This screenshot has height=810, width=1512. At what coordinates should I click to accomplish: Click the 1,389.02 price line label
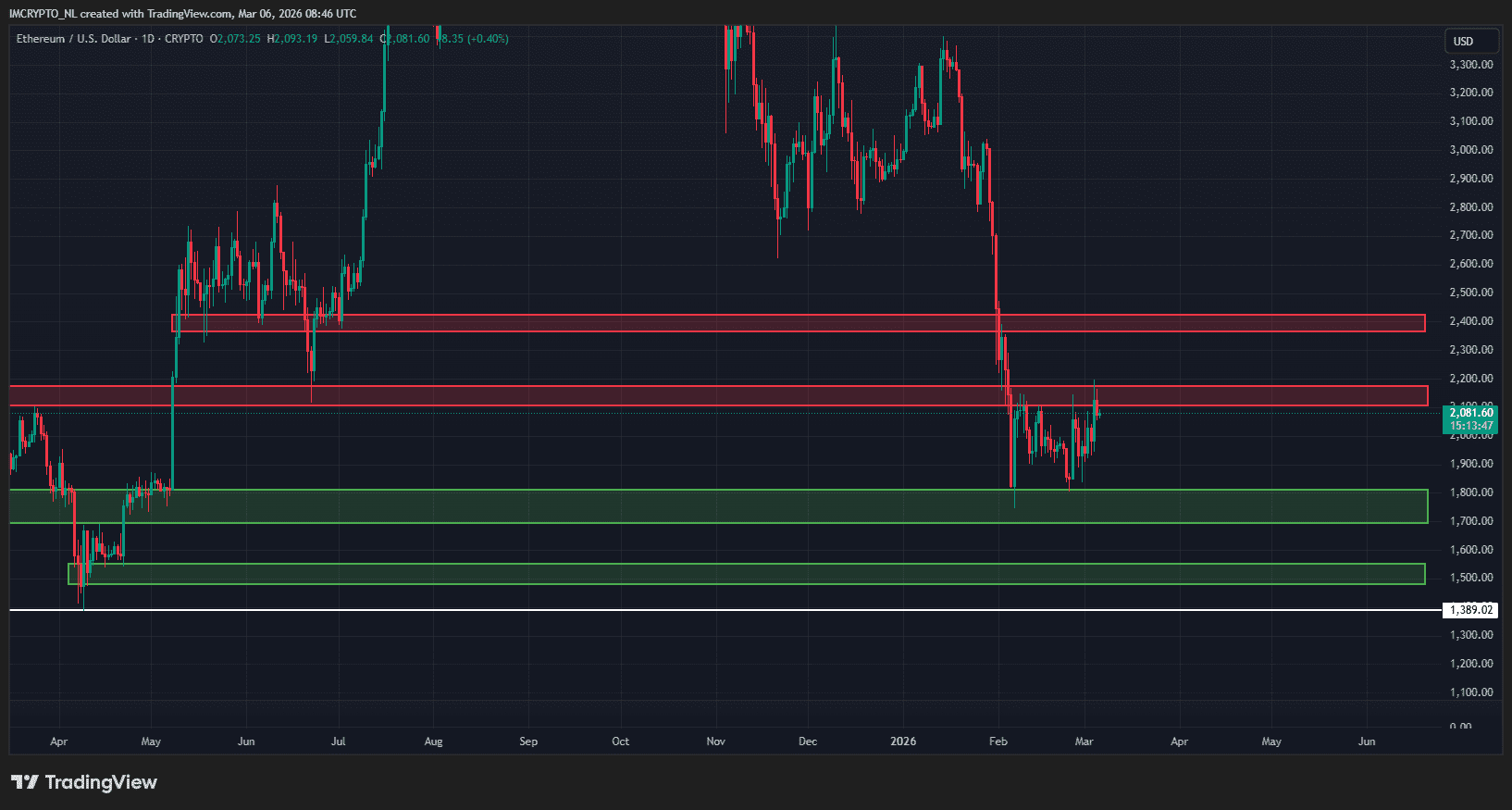coord(1470,610)
